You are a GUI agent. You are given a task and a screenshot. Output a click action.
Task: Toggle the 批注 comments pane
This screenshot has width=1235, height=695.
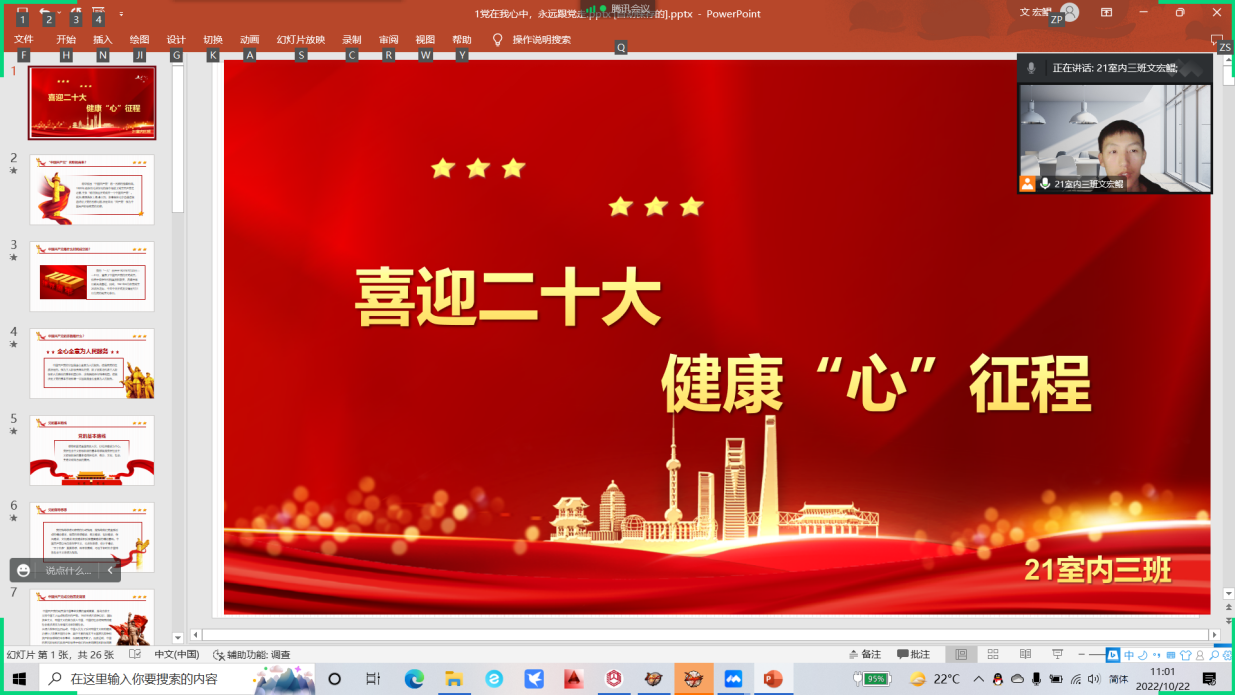pyautogui.click(x=914, y=654)
